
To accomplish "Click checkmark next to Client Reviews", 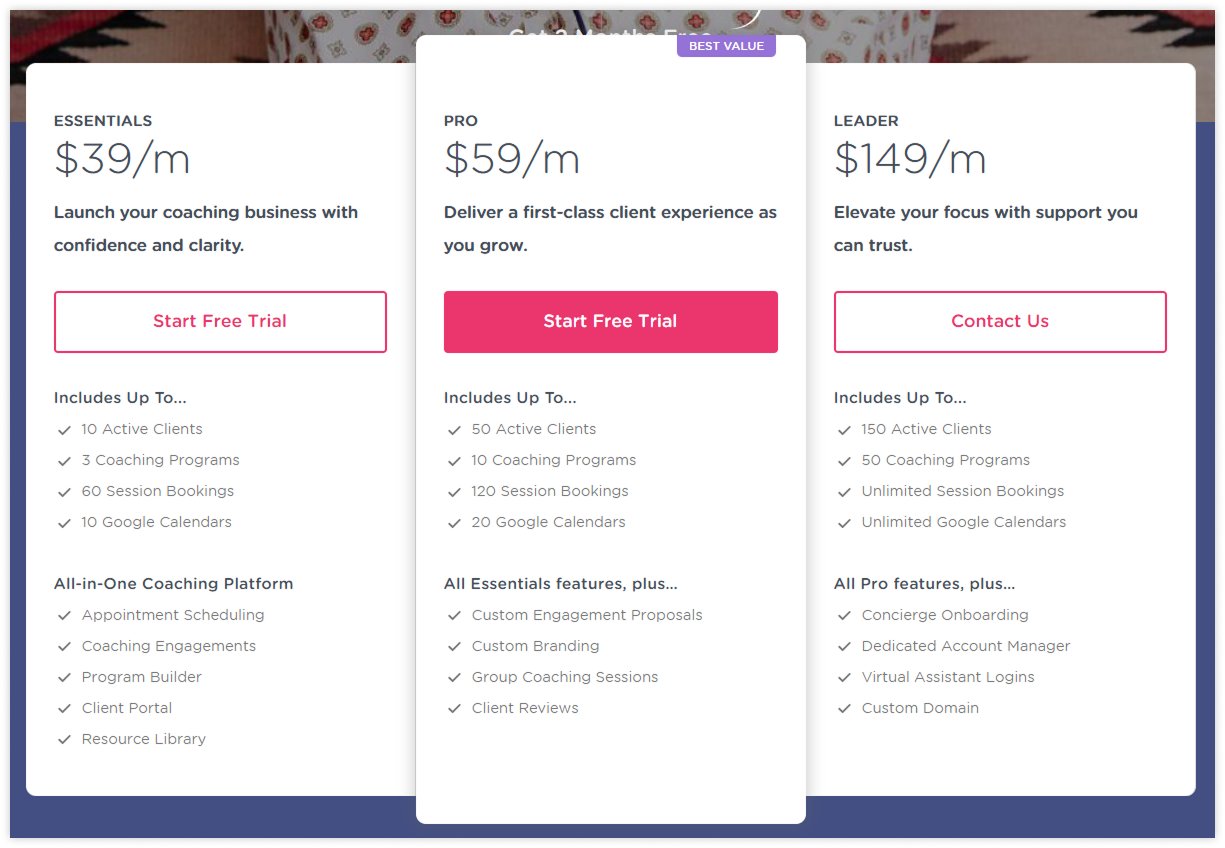I will click(x=455, y=709).
